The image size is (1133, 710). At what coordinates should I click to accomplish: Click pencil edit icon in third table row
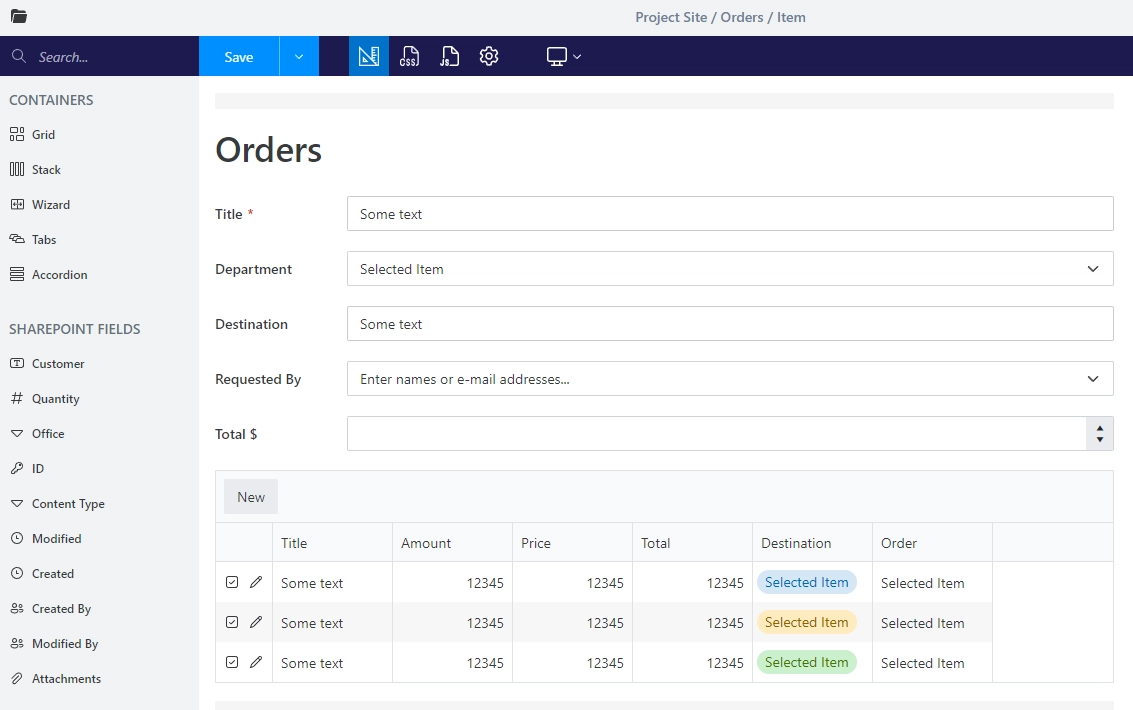[256, 662]
